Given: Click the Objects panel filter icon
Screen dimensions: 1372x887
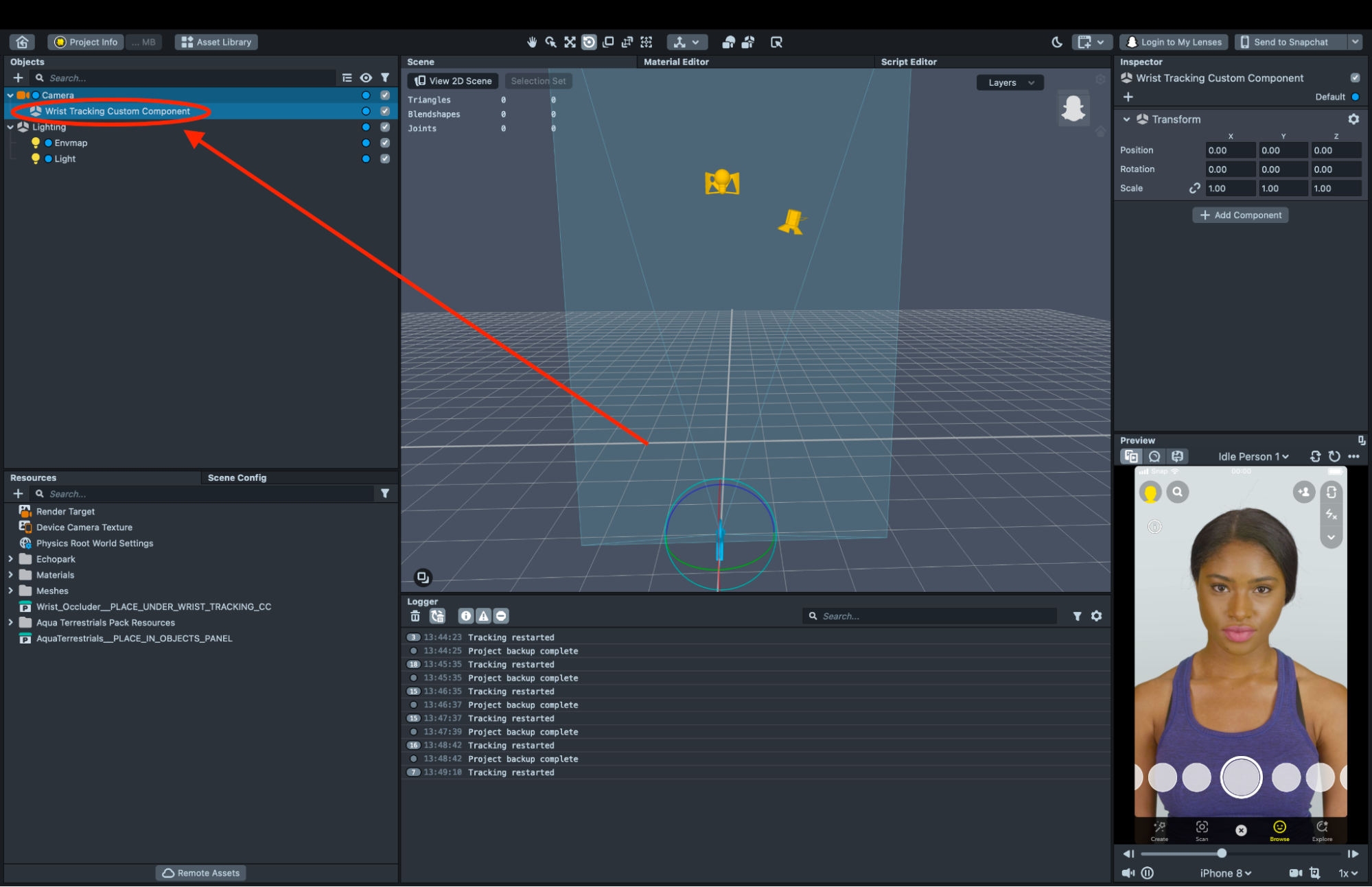Looking at the screenshot, I should click(385, 78).
